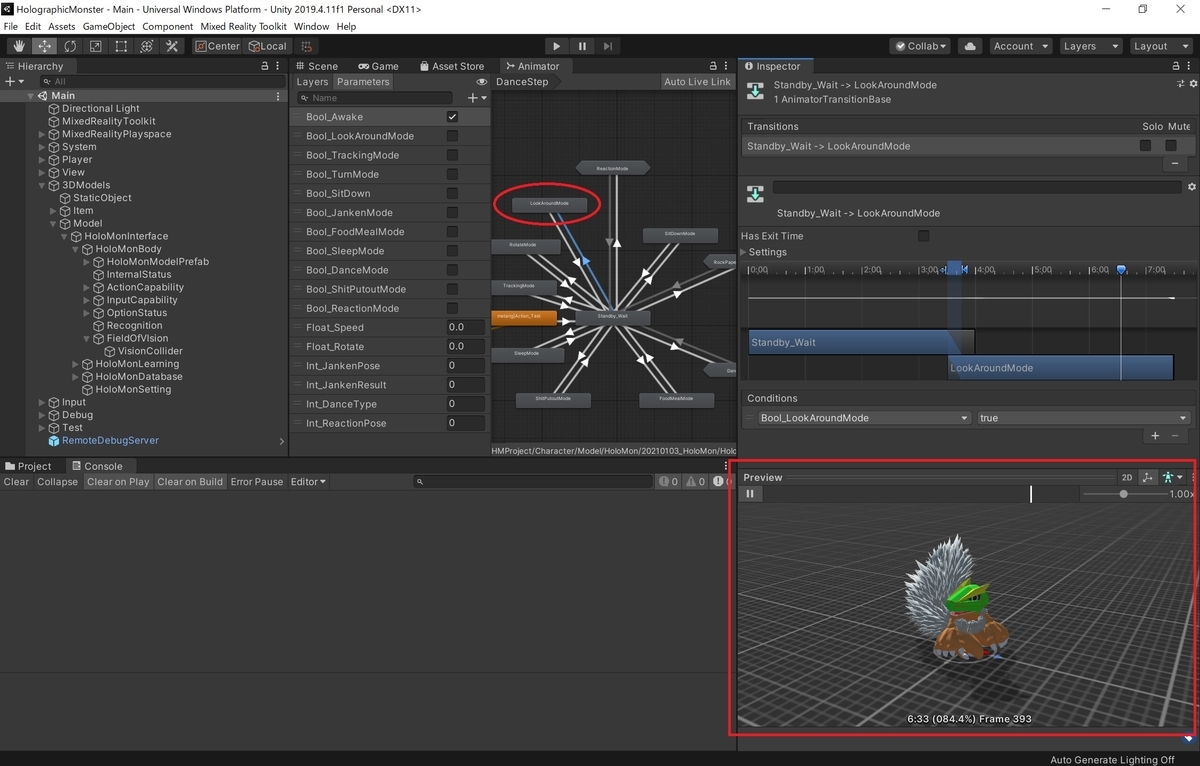Open the Console Editor dropdown
Screen dimensions: 1200x766
pyautogui.click(x=308, y=482)
